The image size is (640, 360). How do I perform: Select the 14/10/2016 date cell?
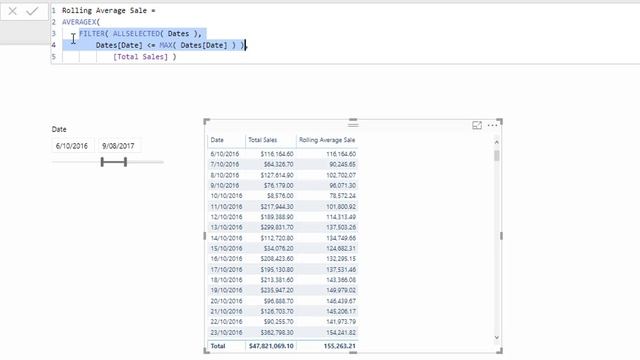point(227,238)
